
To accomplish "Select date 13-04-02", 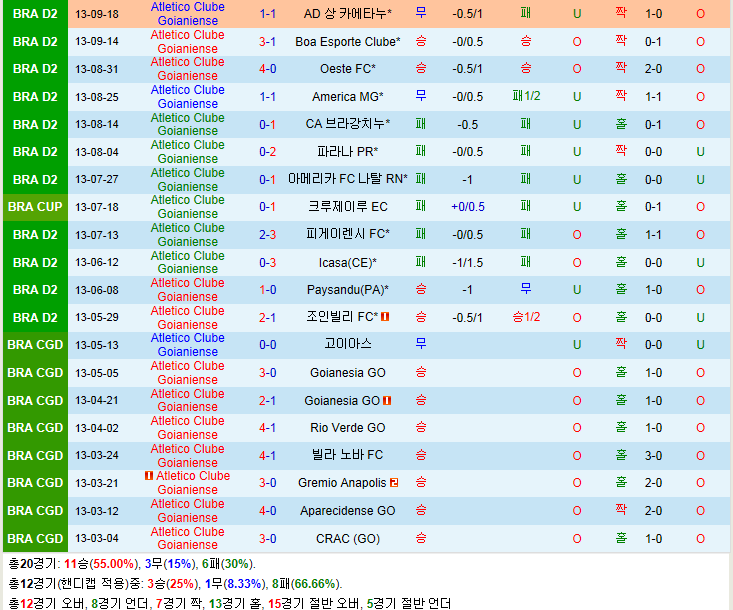I will pos(97,427).
